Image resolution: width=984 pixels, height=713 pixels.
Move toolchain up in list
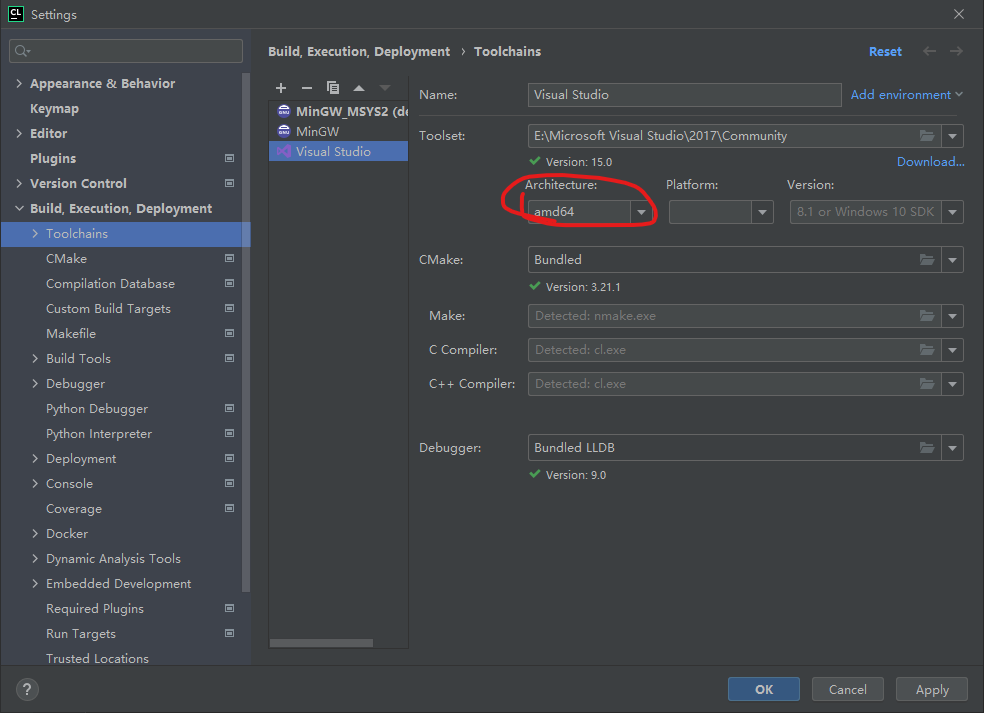[359, 88]
